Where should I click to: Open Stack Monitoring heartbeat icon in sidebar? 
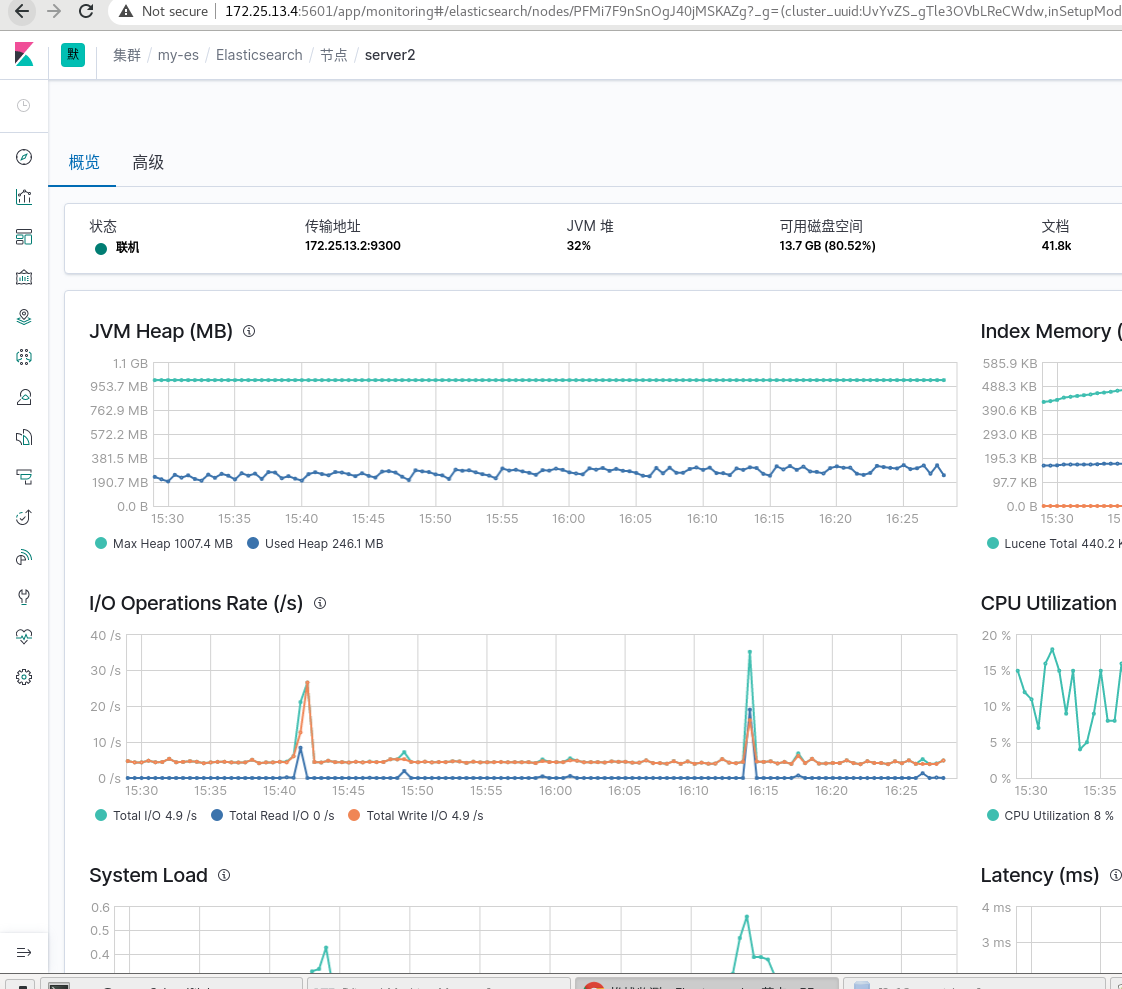pos(24,637)
